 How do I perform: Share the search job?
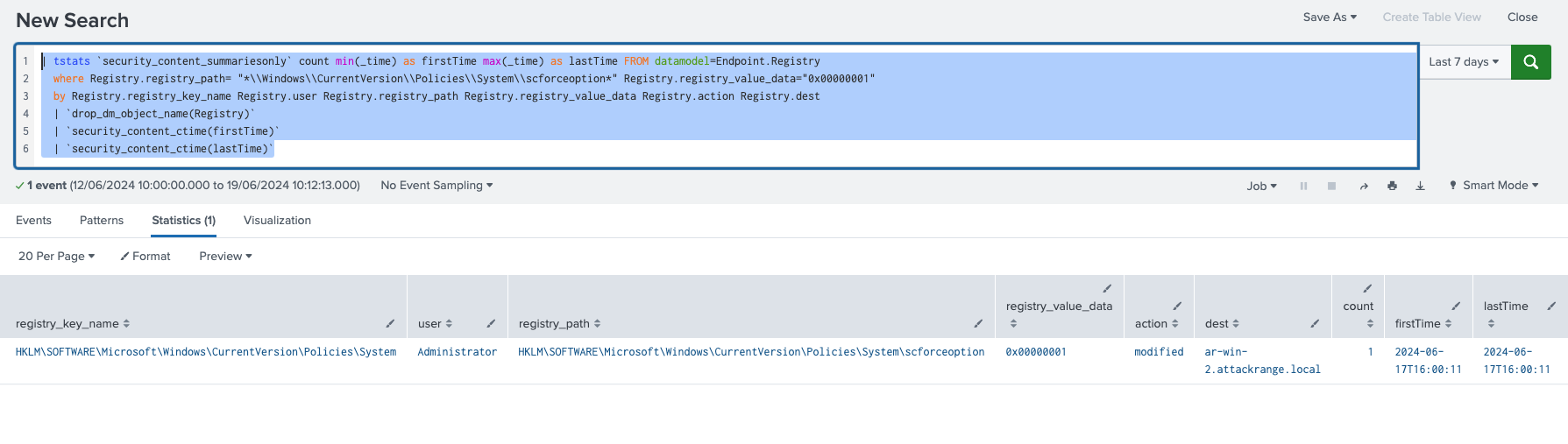(x=1364, y=186)
